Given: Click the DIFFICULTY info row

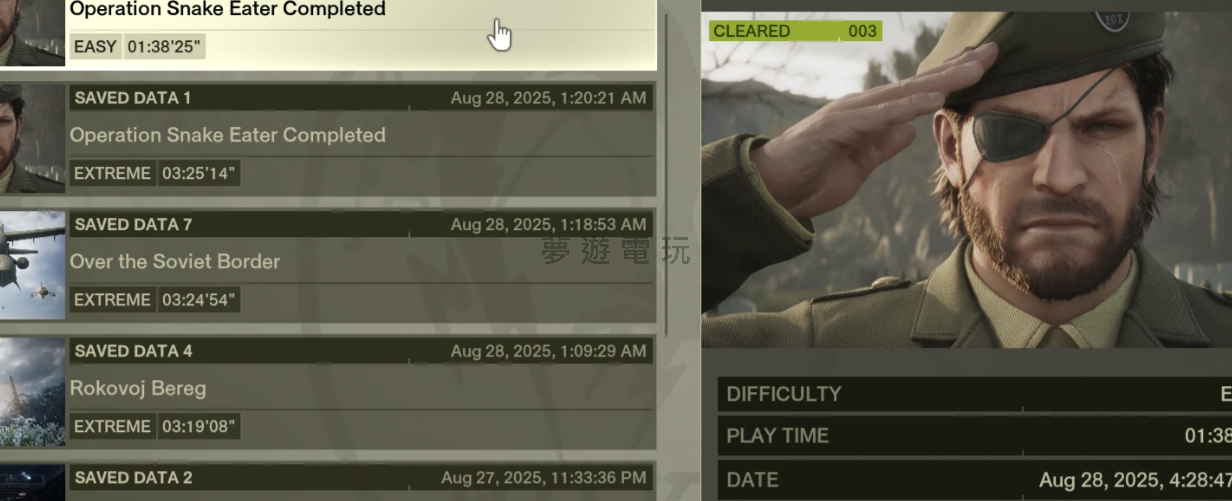Looking at the screenshot, I should [975, 394].
